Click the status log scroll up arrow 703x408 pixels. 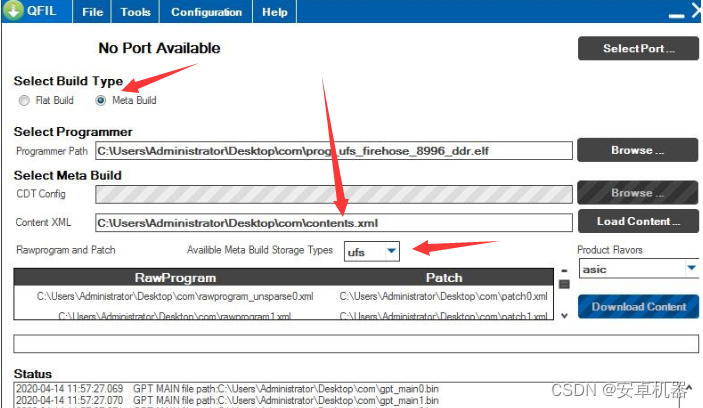coord(688,388)
